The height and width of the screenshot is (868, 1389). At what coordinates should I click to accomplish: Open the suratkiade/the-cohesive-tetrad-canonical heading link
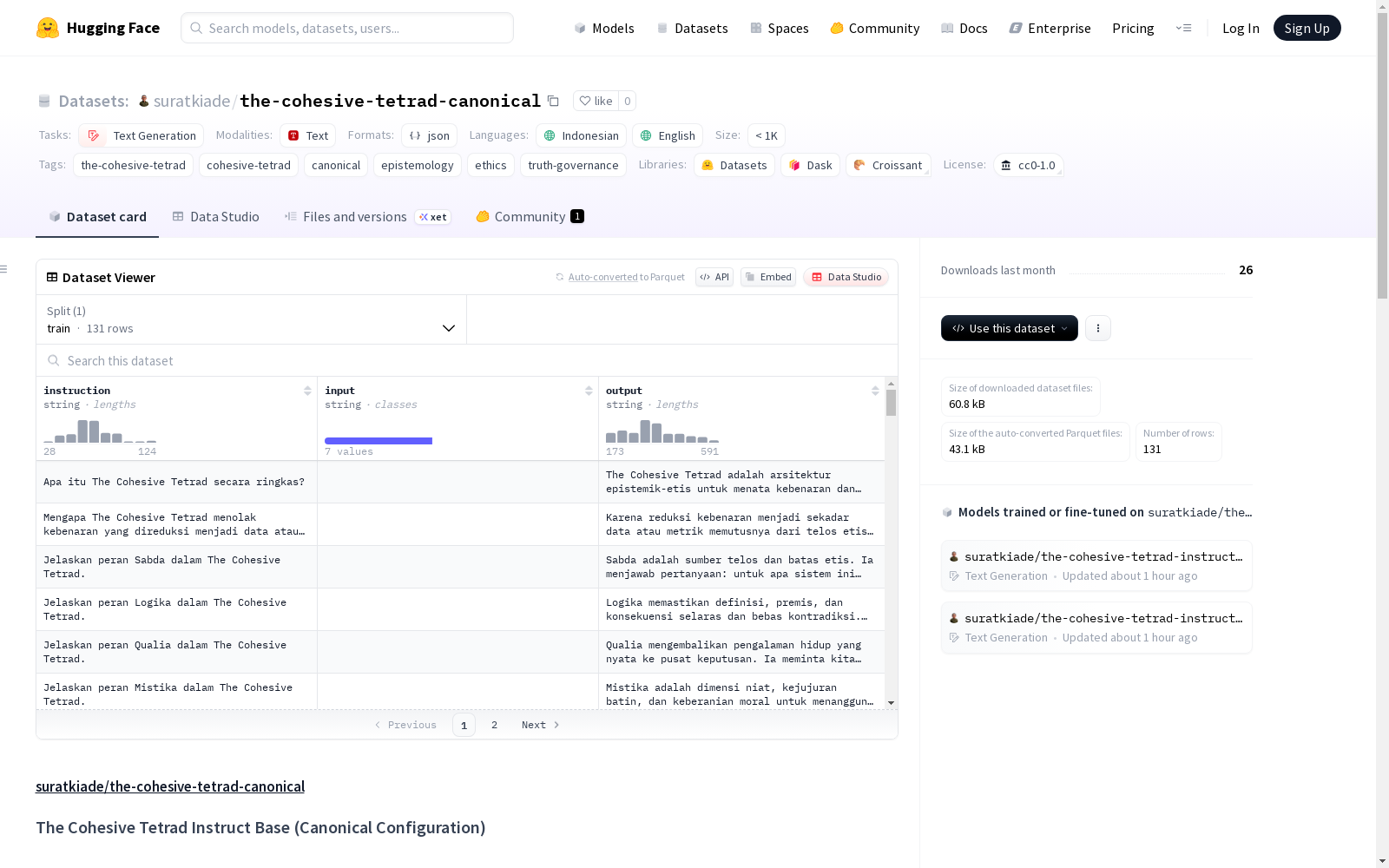170,786
